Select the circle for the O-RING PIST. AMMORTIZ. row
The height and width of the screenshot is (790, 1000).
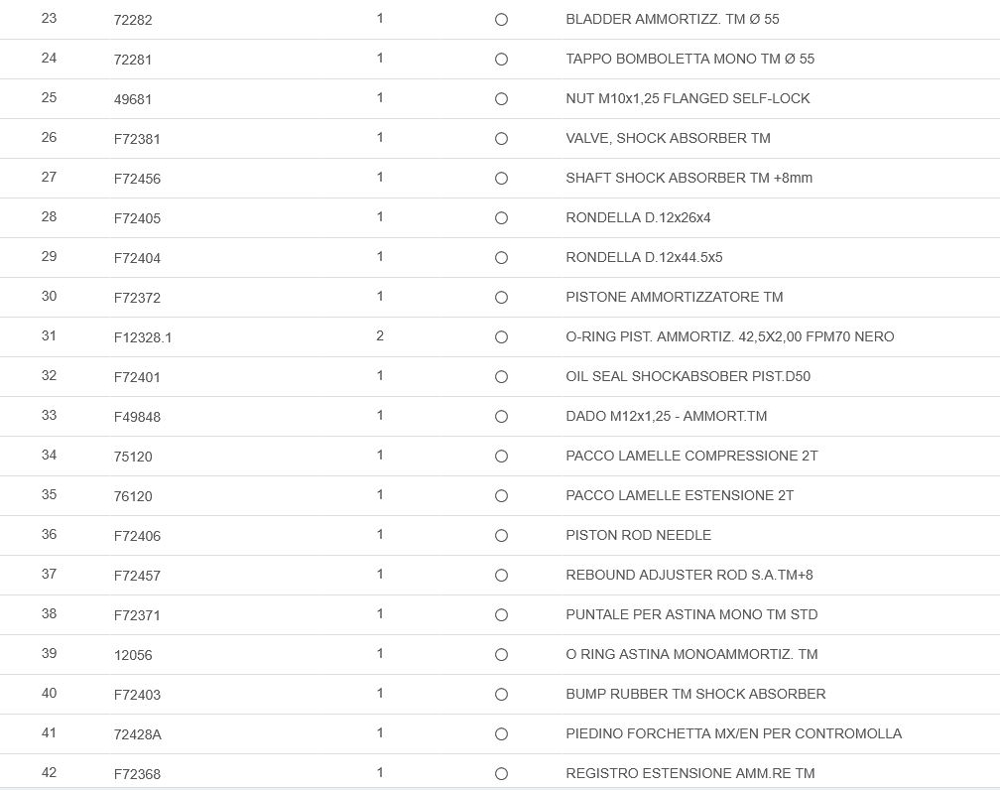(x=501, y=337)
